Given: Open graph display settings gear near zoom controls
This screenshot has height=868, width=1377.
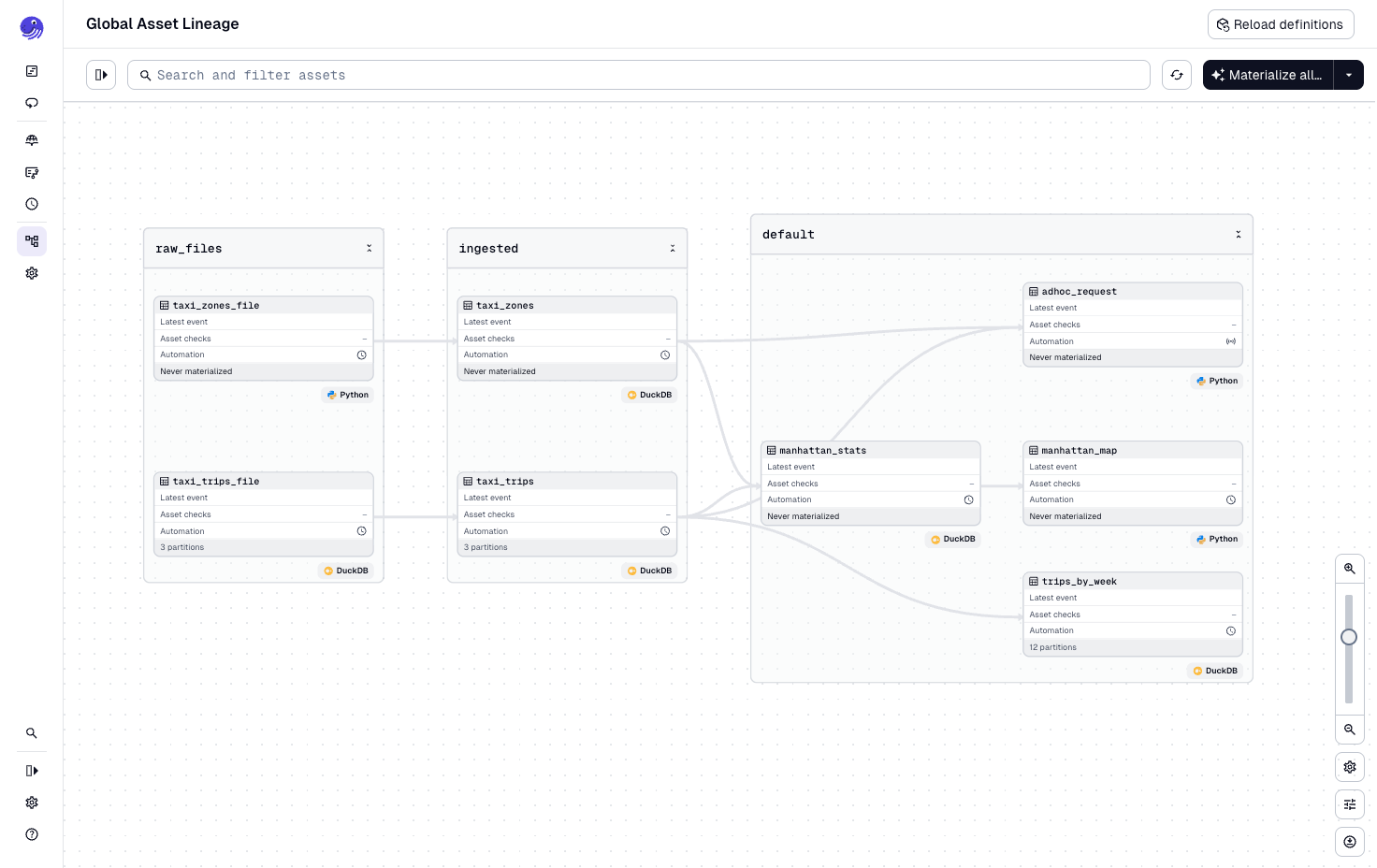Looking at the screenshot, I should tap(1350, 767).
